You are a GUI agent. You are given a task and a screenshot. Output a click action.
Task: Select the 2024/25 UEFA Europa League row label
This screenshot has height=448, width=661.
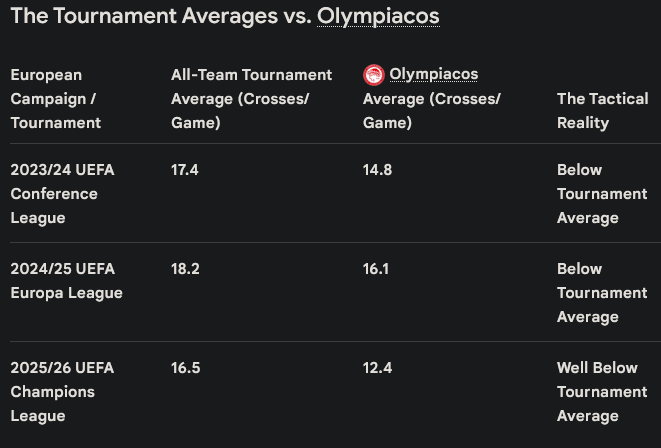click(x=67, y=281)
